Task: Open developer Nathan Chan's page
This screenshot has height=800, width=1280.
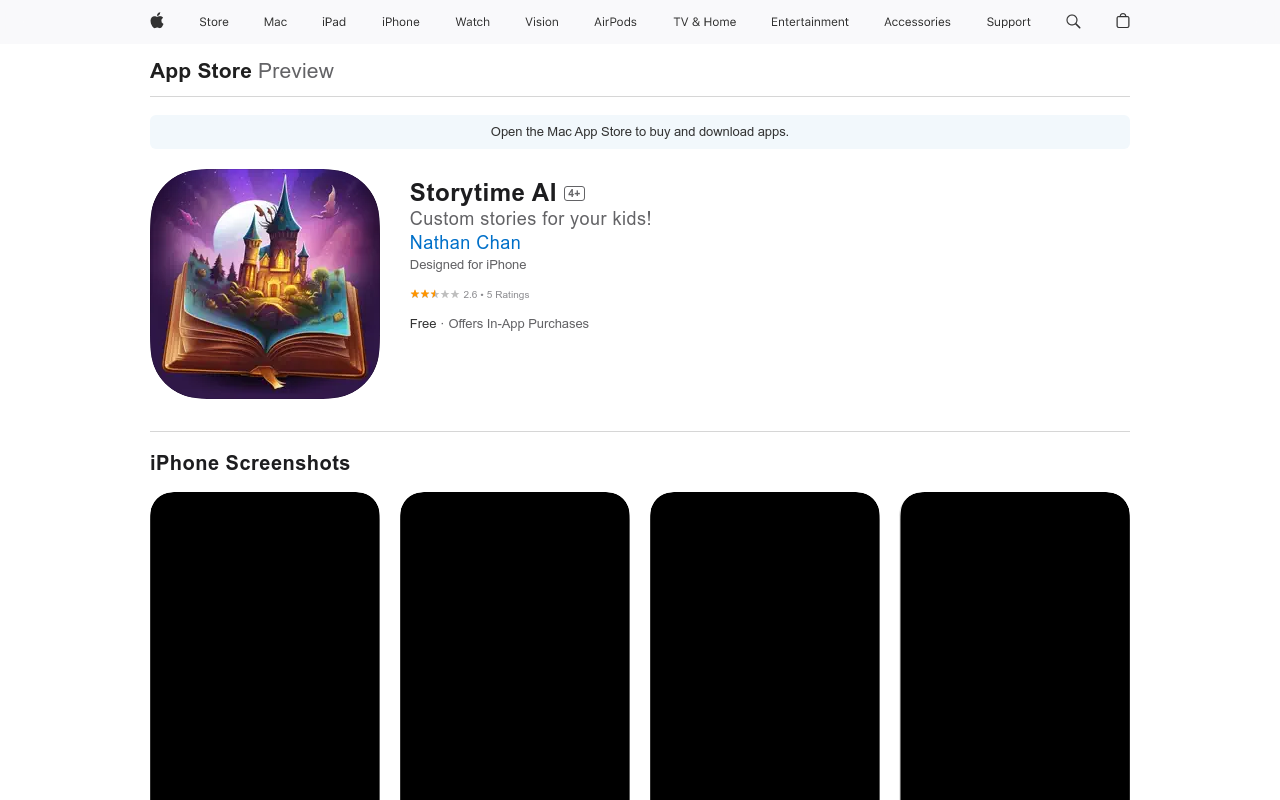Action: coord(465,242)
